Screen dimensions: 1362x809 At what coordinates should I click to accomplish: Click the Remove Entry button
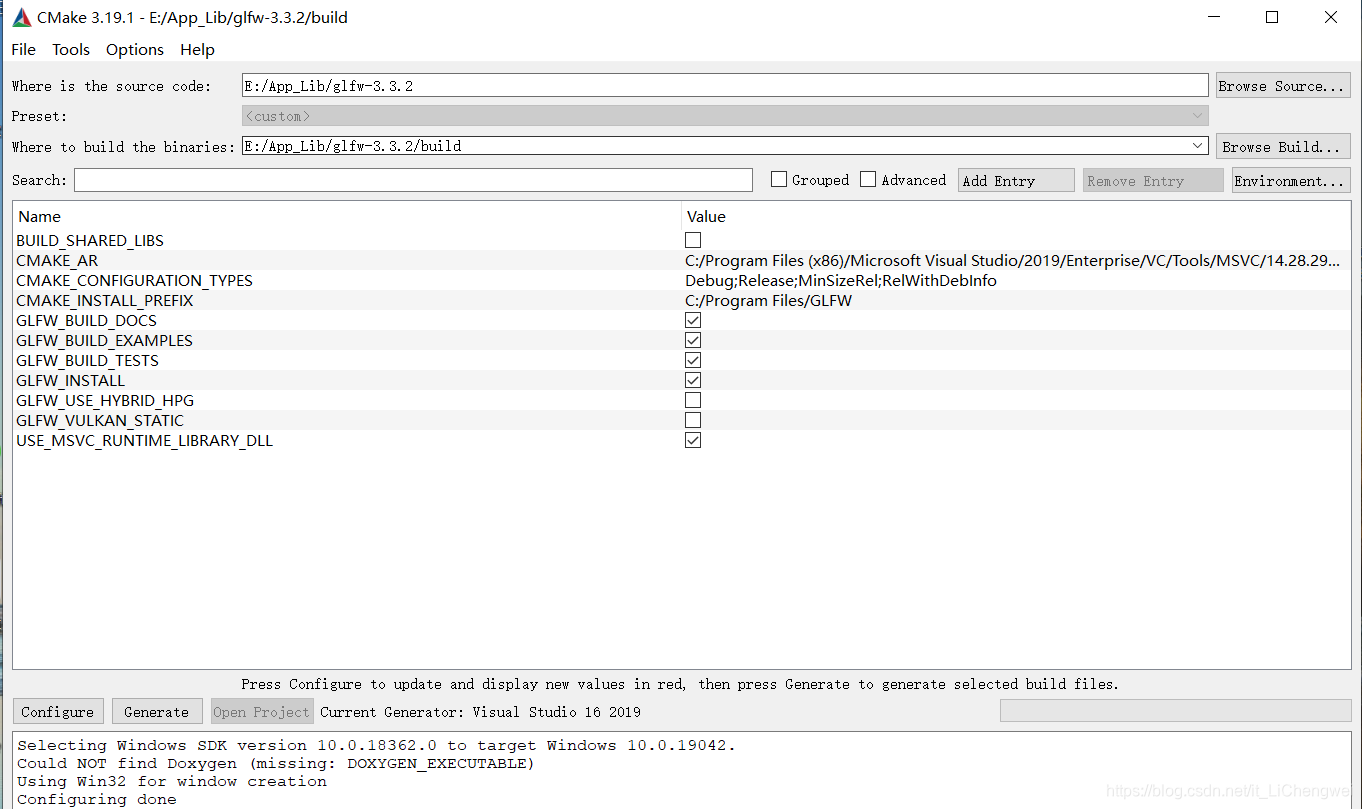coord(1153,181)
